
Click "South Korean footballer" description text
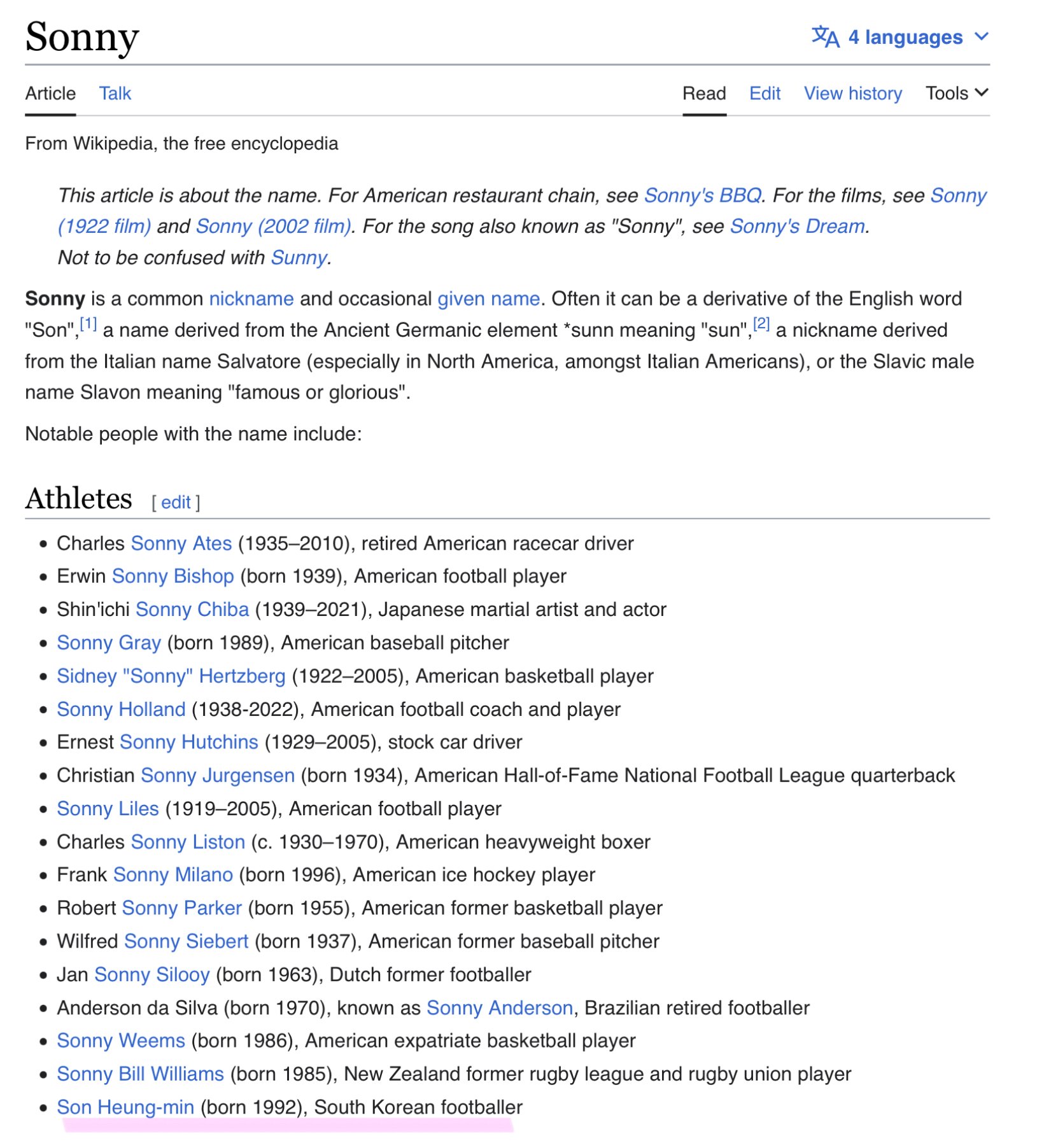(x=418, y=1107)
